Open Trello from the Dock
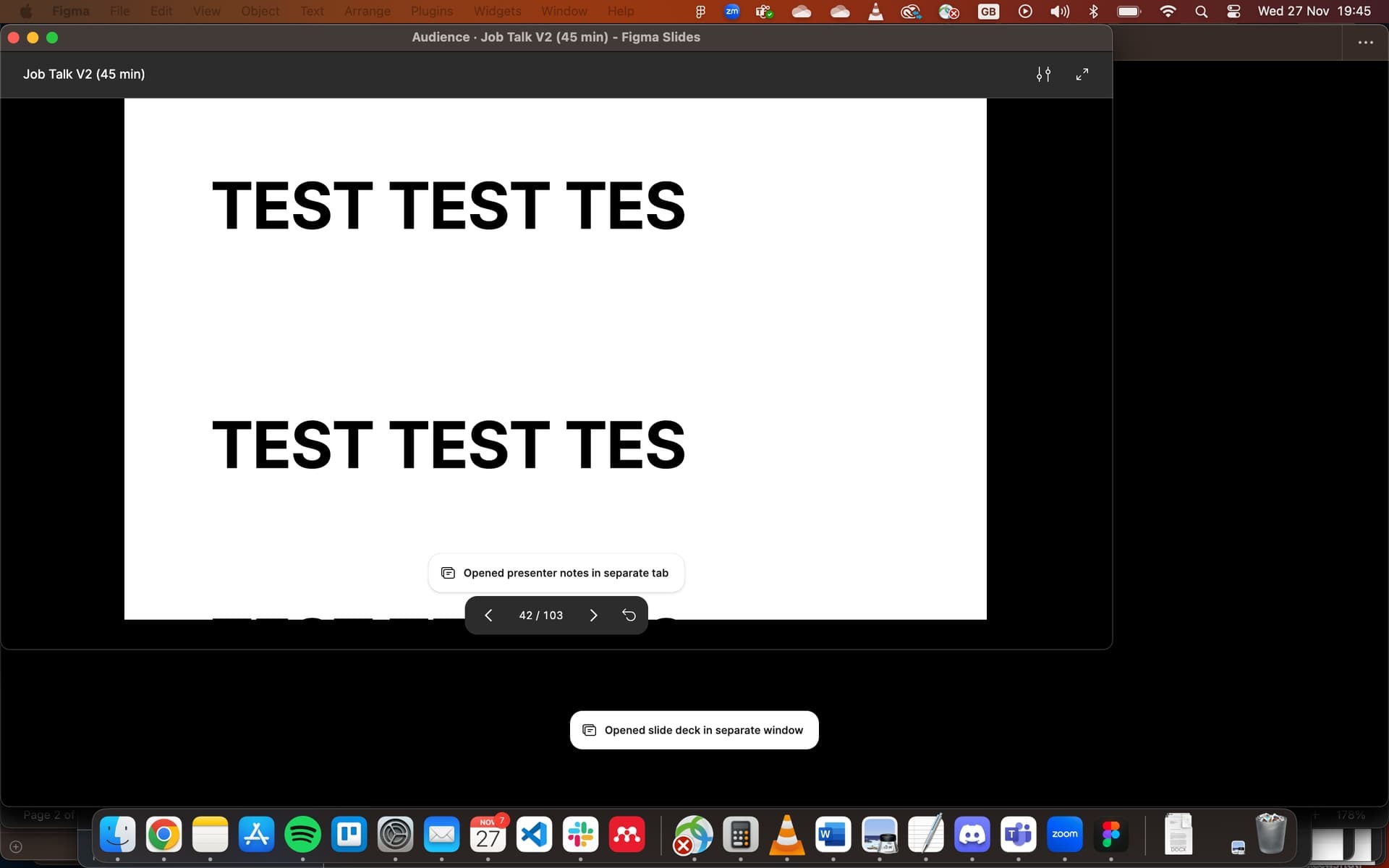The image size is (1389, 868). (x=349, y=835)
